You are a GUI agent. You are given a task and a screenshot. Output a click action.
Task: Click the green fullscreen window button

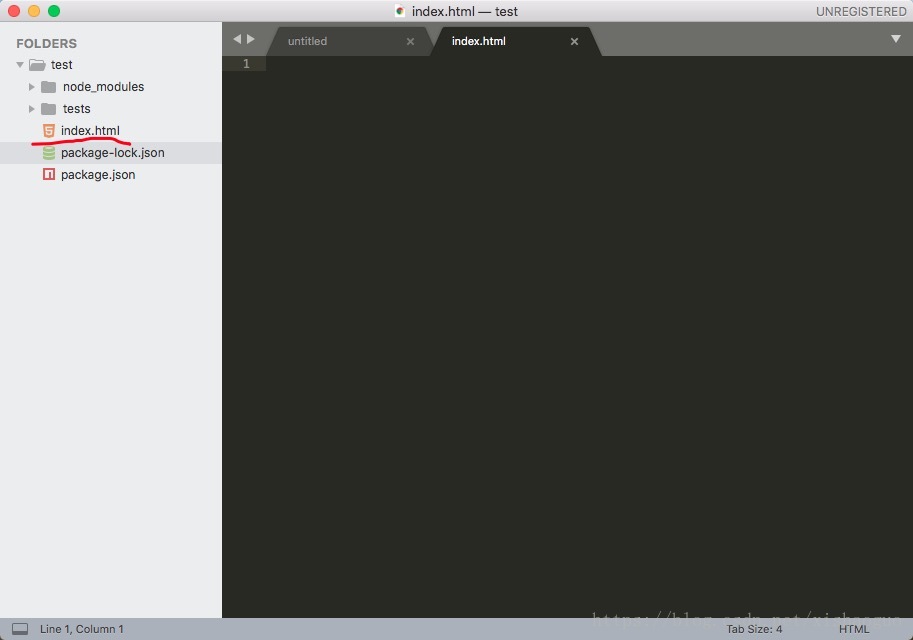point(54,11)
